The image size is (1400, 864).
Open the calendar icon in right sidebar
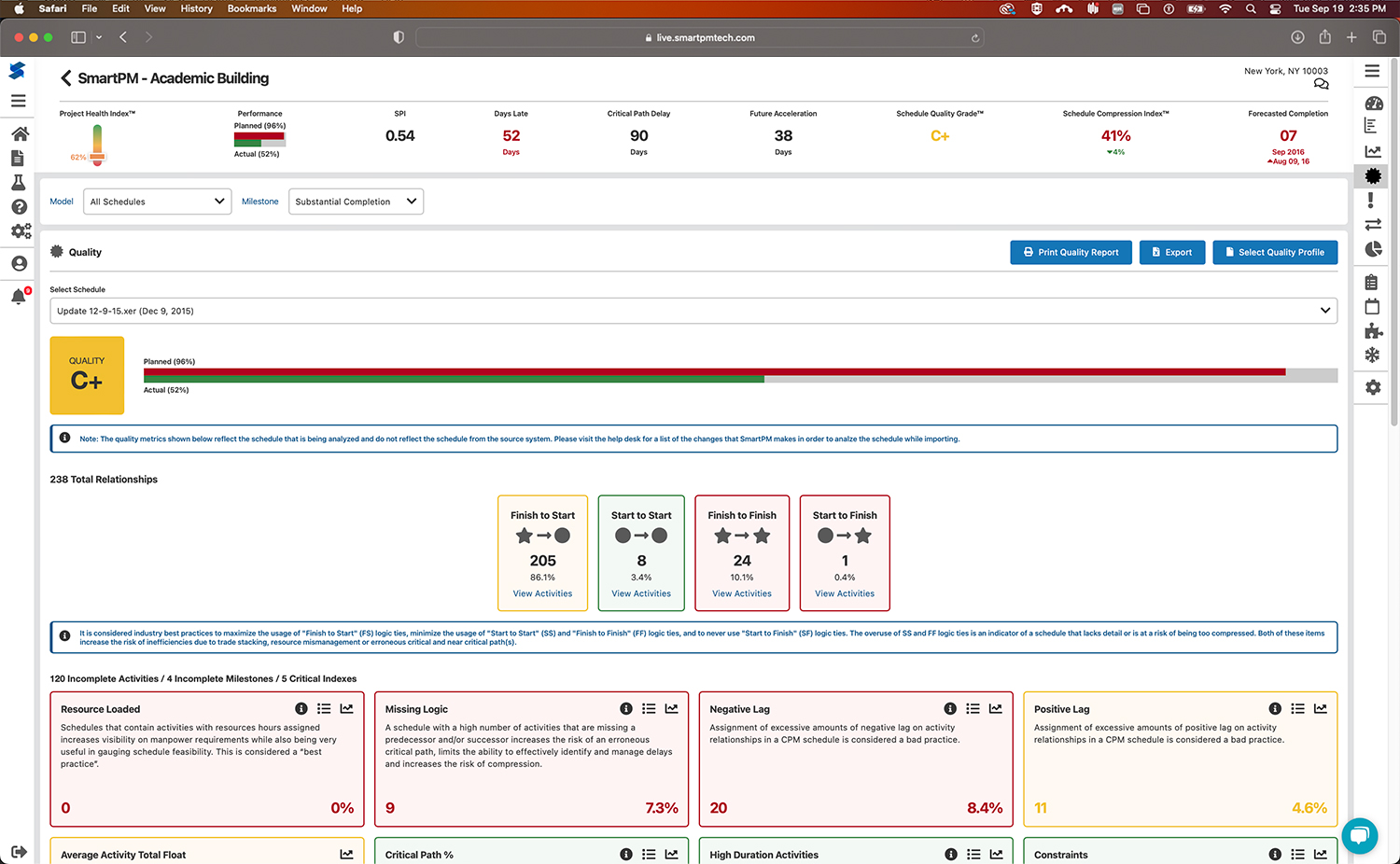(1372, 306)
